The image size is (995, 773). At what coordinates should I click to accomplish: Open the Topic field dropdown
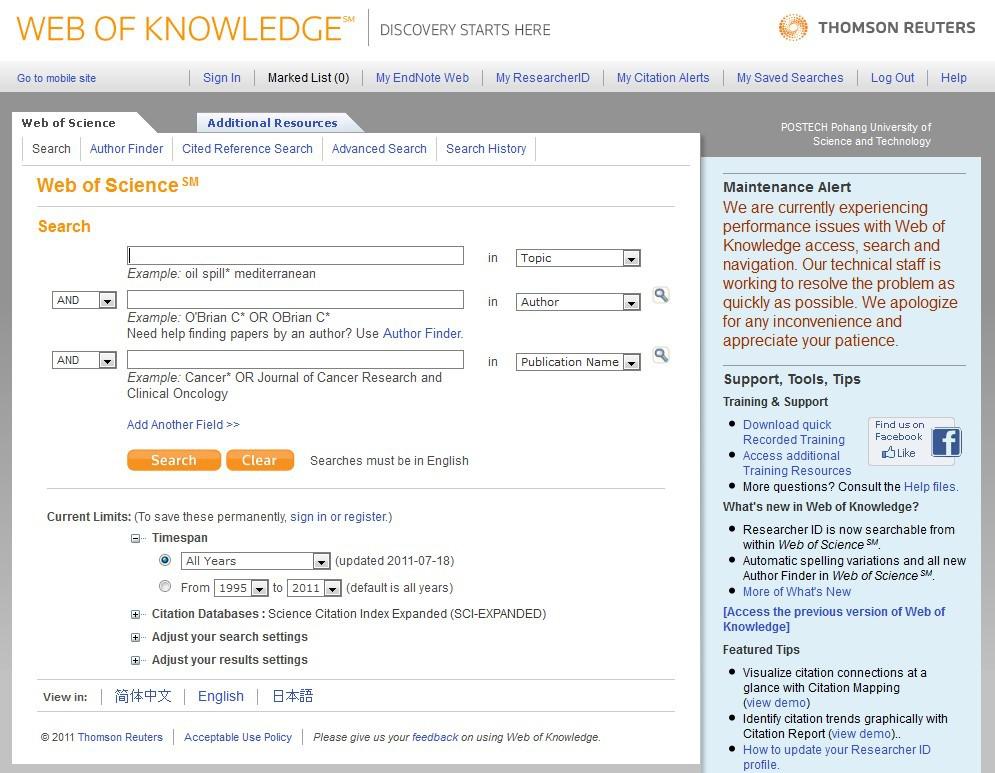tap(578, 258)
